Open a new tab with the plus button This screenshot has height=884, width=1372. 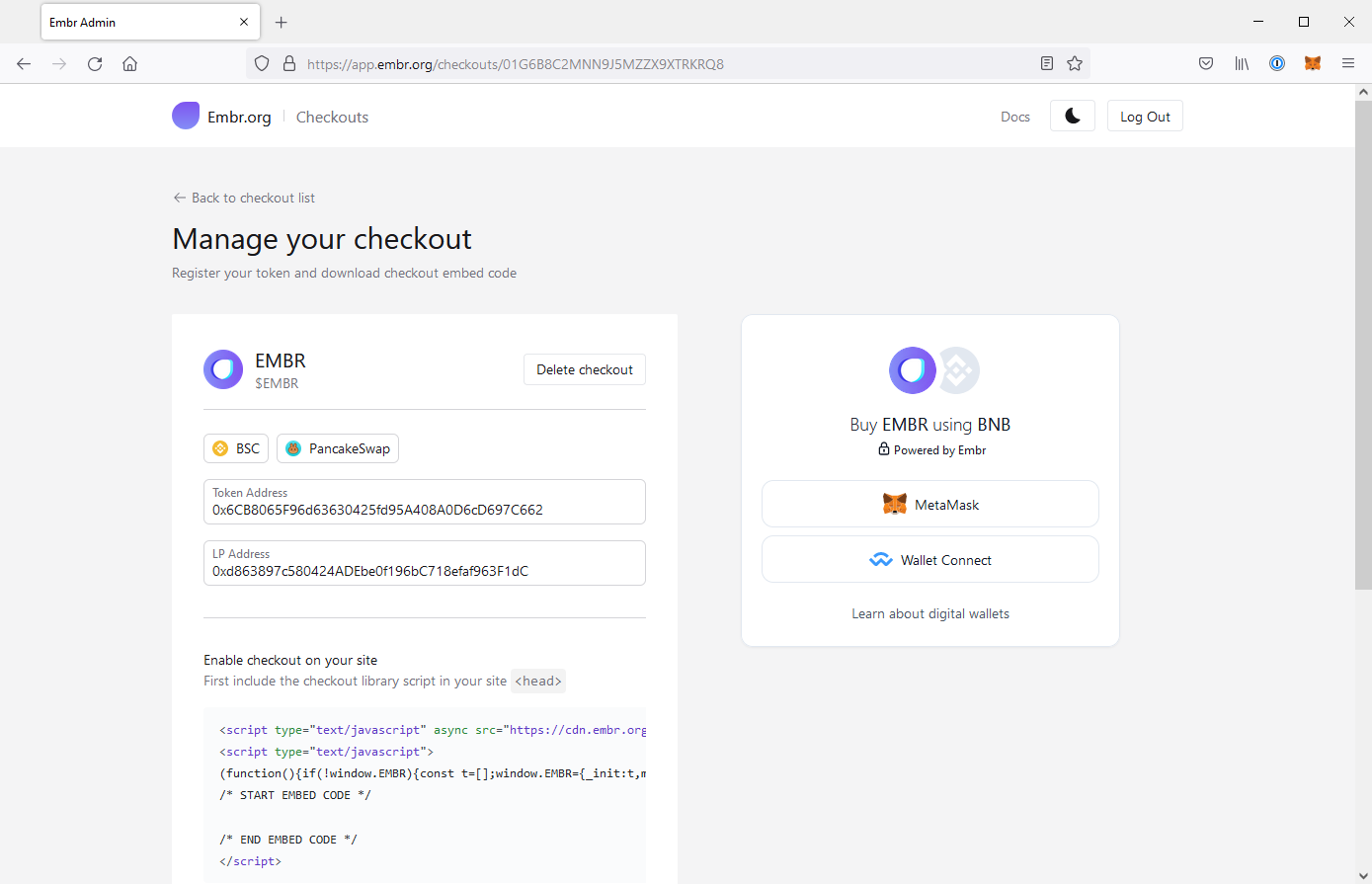[282, 22]
